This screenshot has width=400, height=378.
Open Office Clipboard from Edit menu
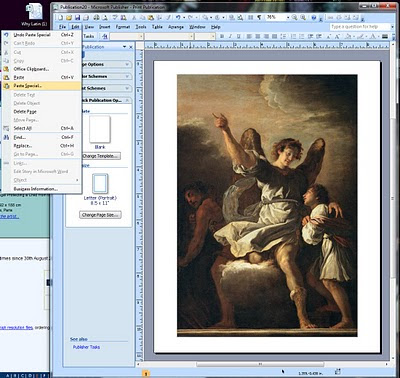point(41,69)
